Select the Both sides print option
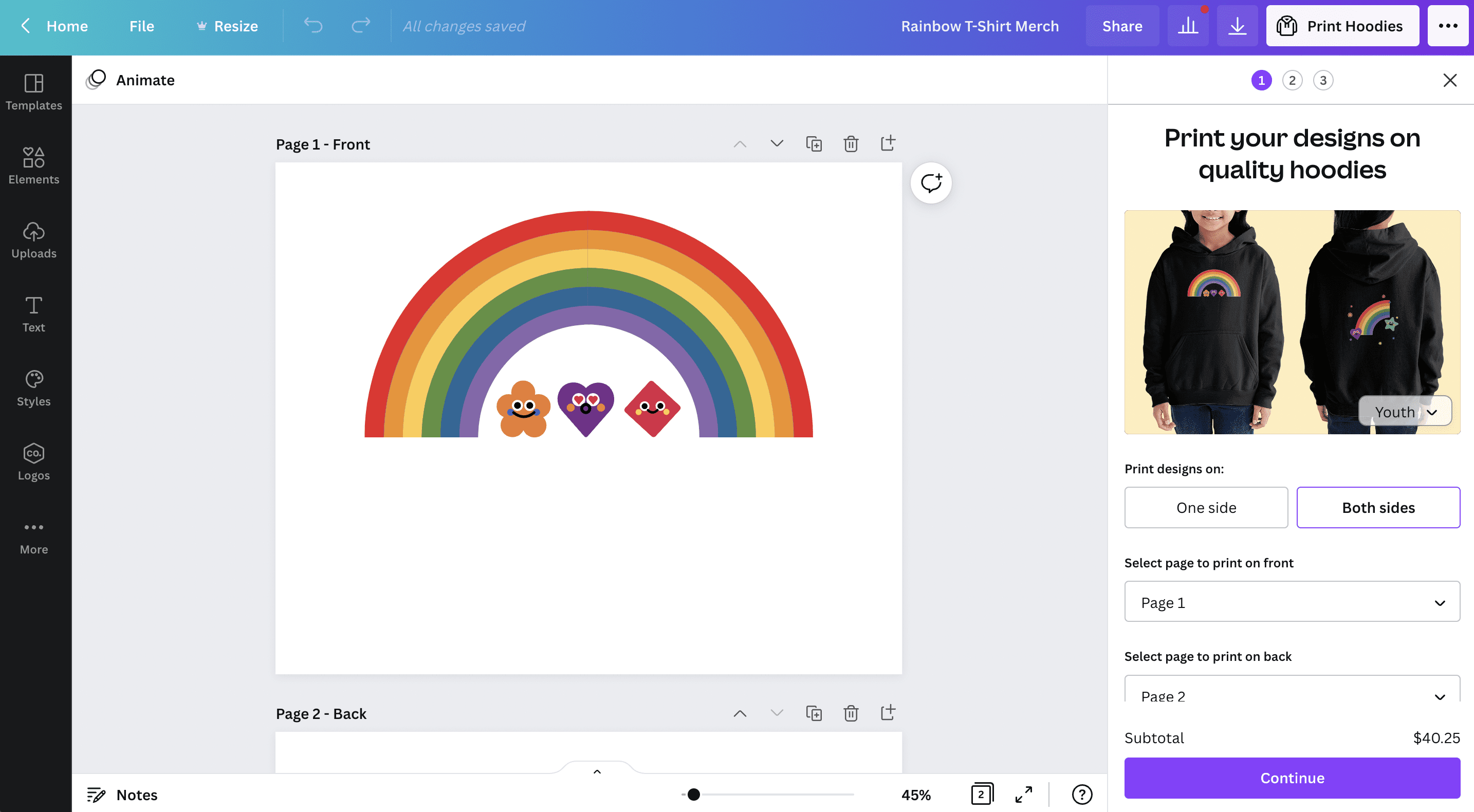The image size is (1474, 812). coord(1378,508)
